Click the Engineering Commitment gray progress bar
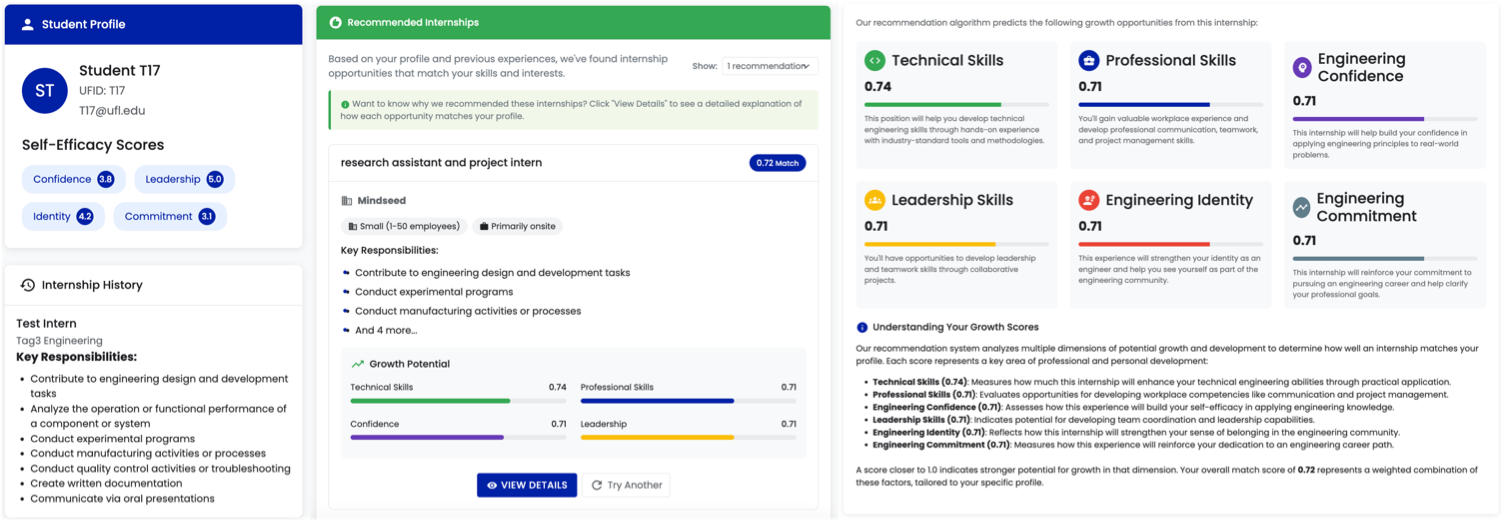The height and width of the screenshot is (532, 1504). [1384, 258]
